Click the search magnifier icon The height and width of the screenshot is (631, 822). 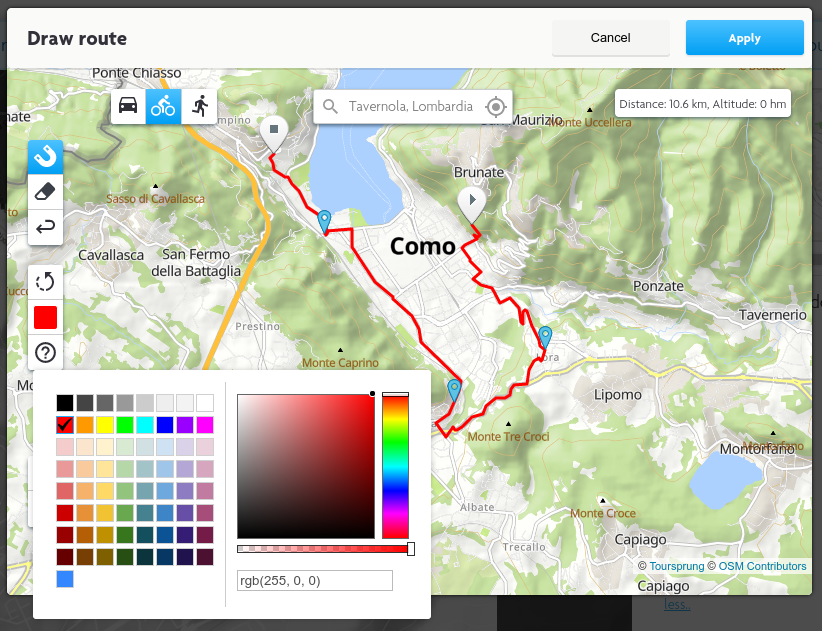331,107
